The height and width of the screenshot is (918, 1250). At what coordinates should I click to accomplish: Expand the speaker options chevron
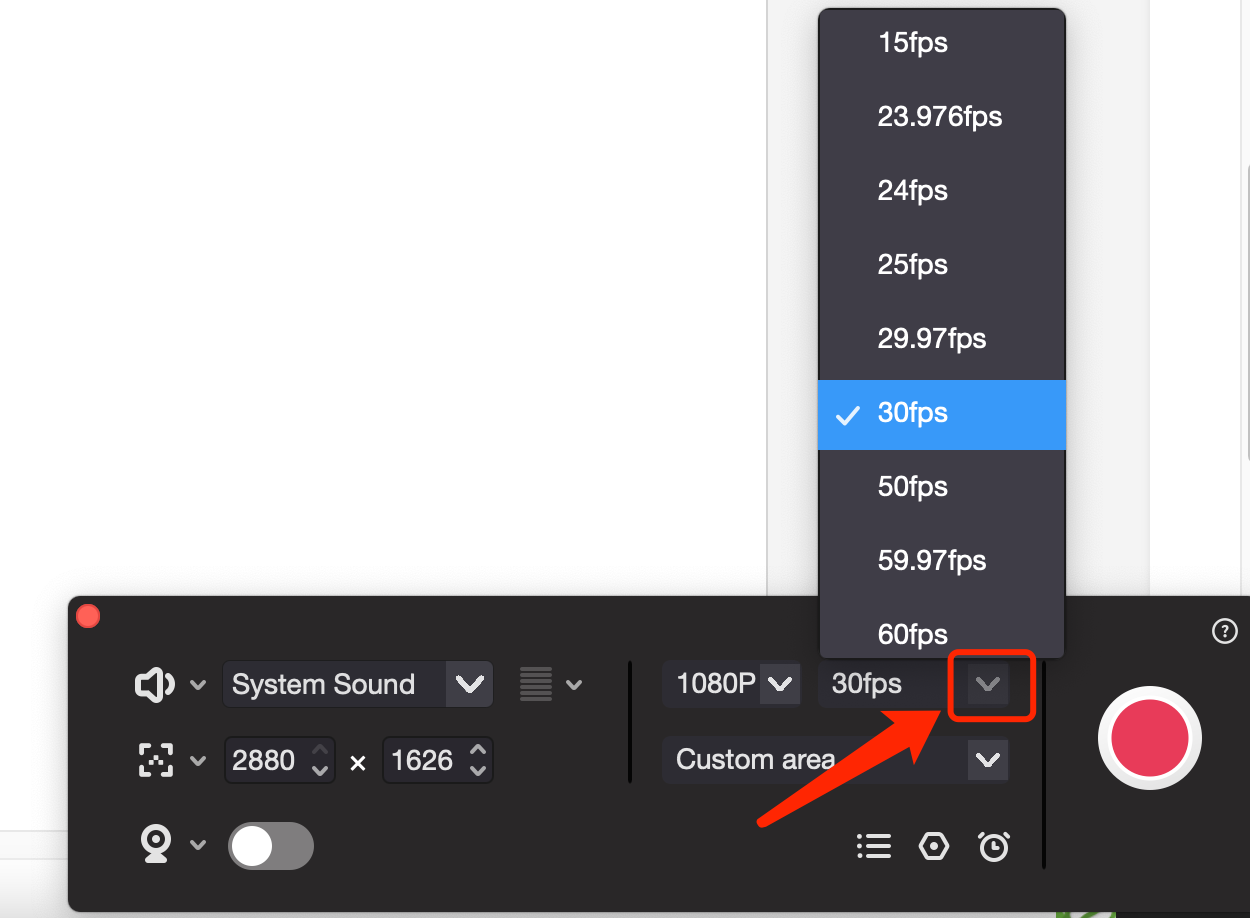[x=198, y=685]
